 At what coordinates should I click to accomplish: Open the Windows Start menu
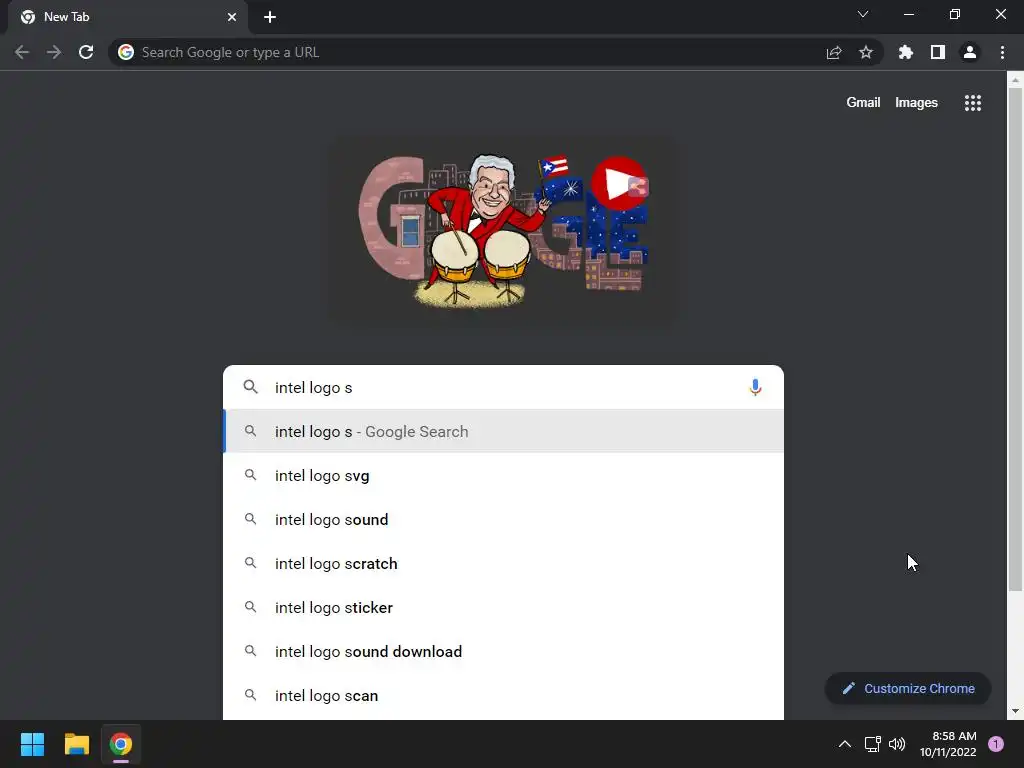click(32, 744)
